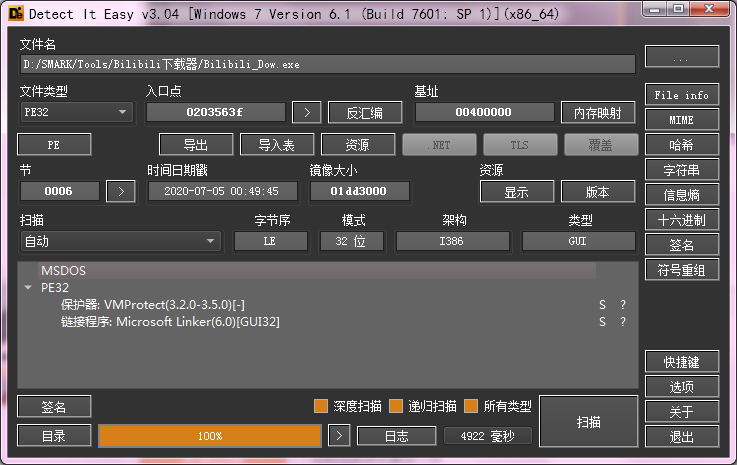737x465 pixels.
Task: Open the 日志 log
Action: click(x=396, y=436)
